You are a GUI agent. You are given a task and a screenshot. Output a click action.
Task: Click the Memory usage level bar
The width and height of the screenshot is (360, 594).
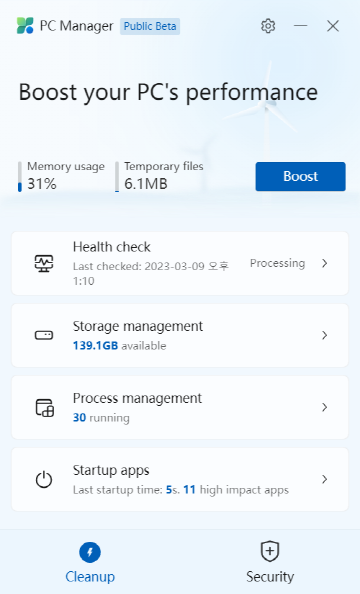[x=20, y=177]
